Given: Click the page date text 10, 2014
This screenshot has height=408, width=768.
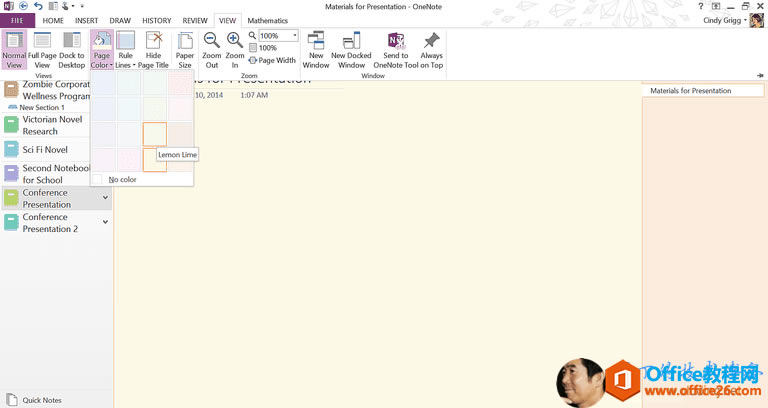Looking at the screenshot, I should [209, 95].
